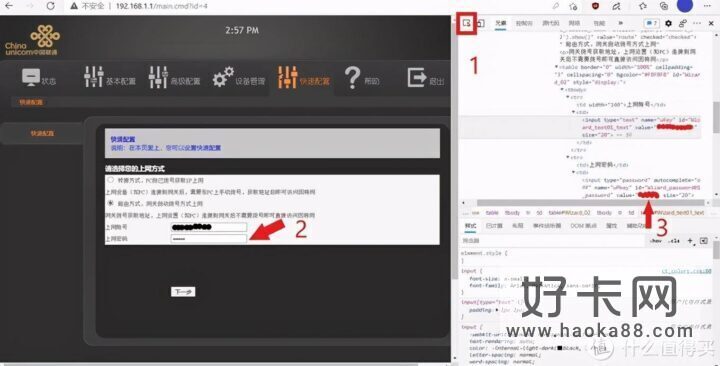This screenshot has width=720, height=366.
Task: Click the red shield extension icon
Action: click(x=595, y=6)
